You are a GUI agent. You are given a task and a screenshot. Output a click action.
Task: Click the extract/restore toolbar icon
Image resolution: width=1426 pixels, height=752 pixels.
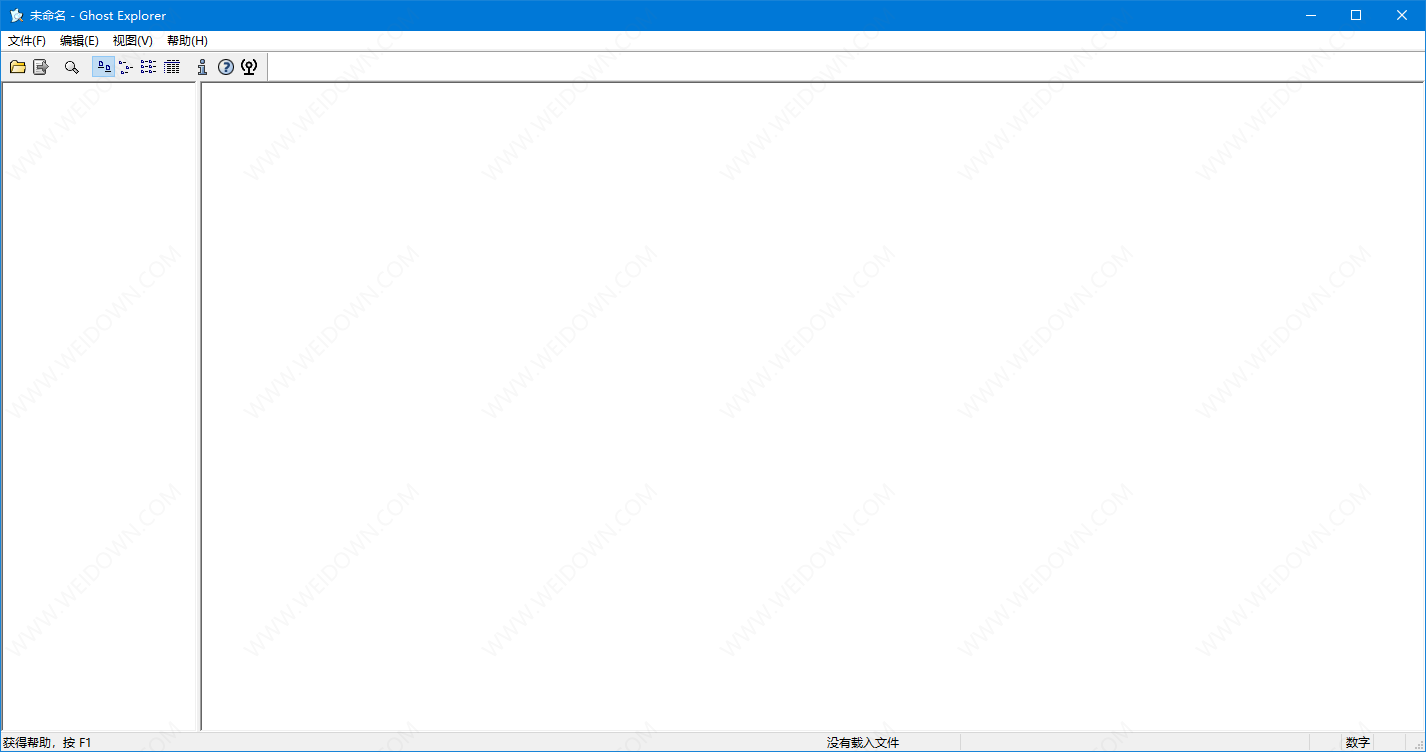[41, 67]
